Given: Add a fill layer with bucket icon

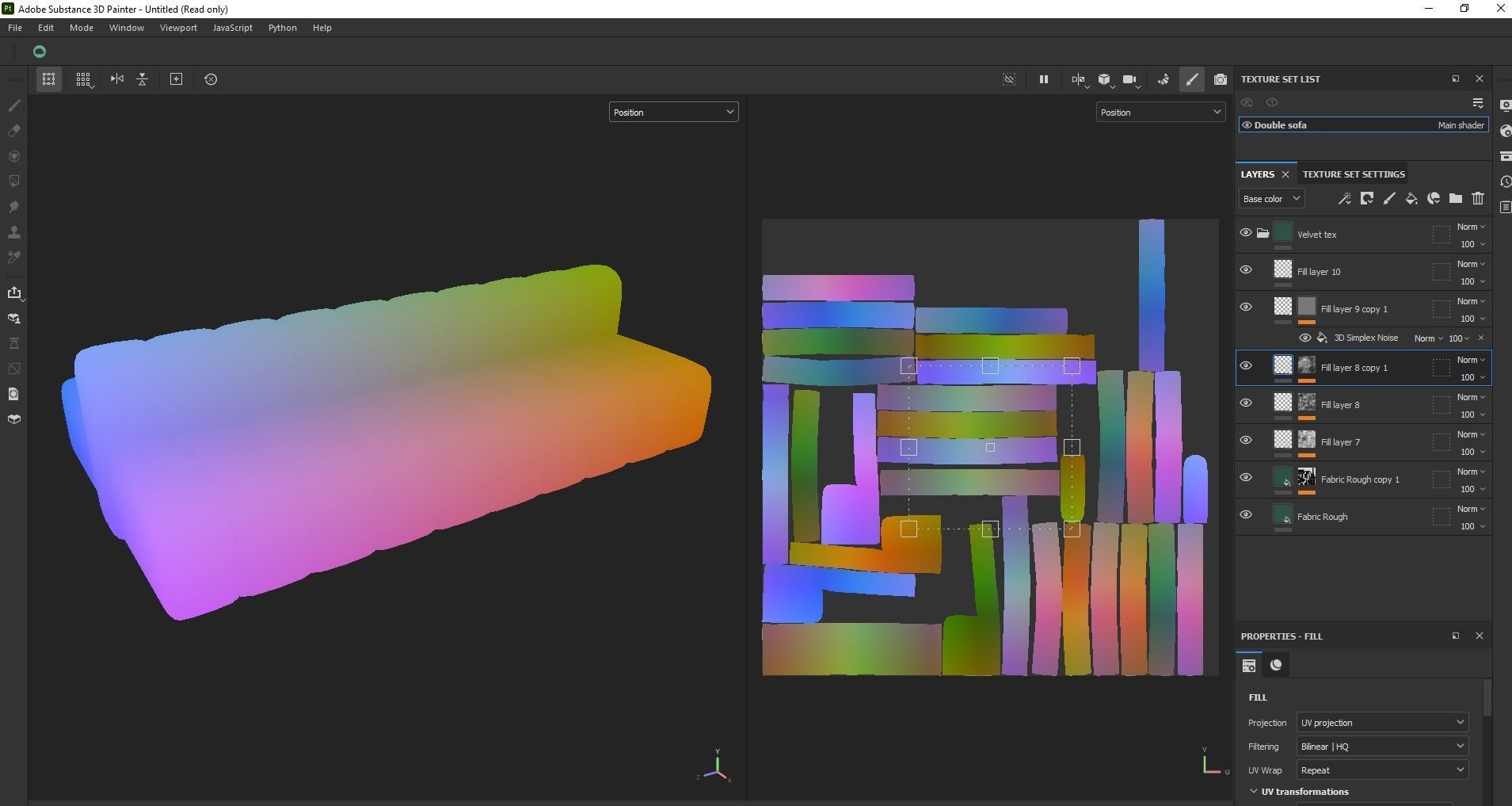Looking at the screenshot, I should click(1411, 199).
